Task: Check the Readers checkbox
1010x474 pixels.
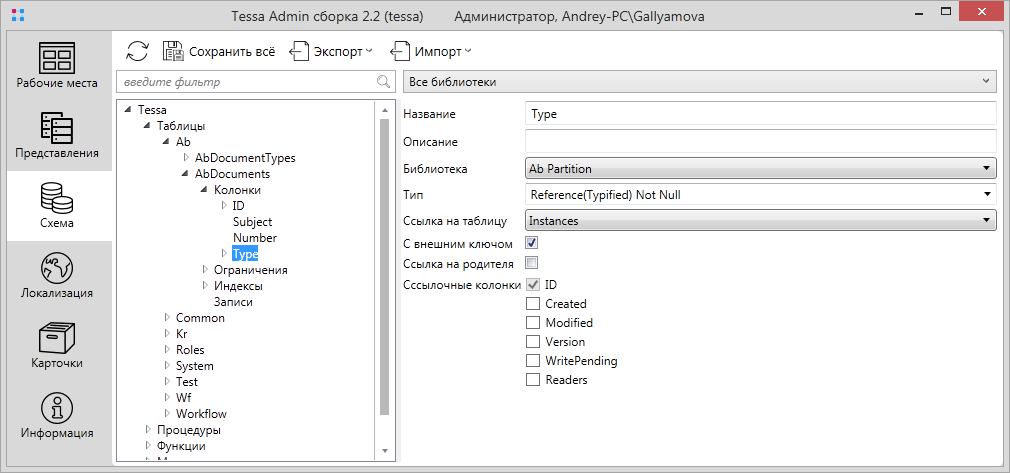Action: (533, 380)
